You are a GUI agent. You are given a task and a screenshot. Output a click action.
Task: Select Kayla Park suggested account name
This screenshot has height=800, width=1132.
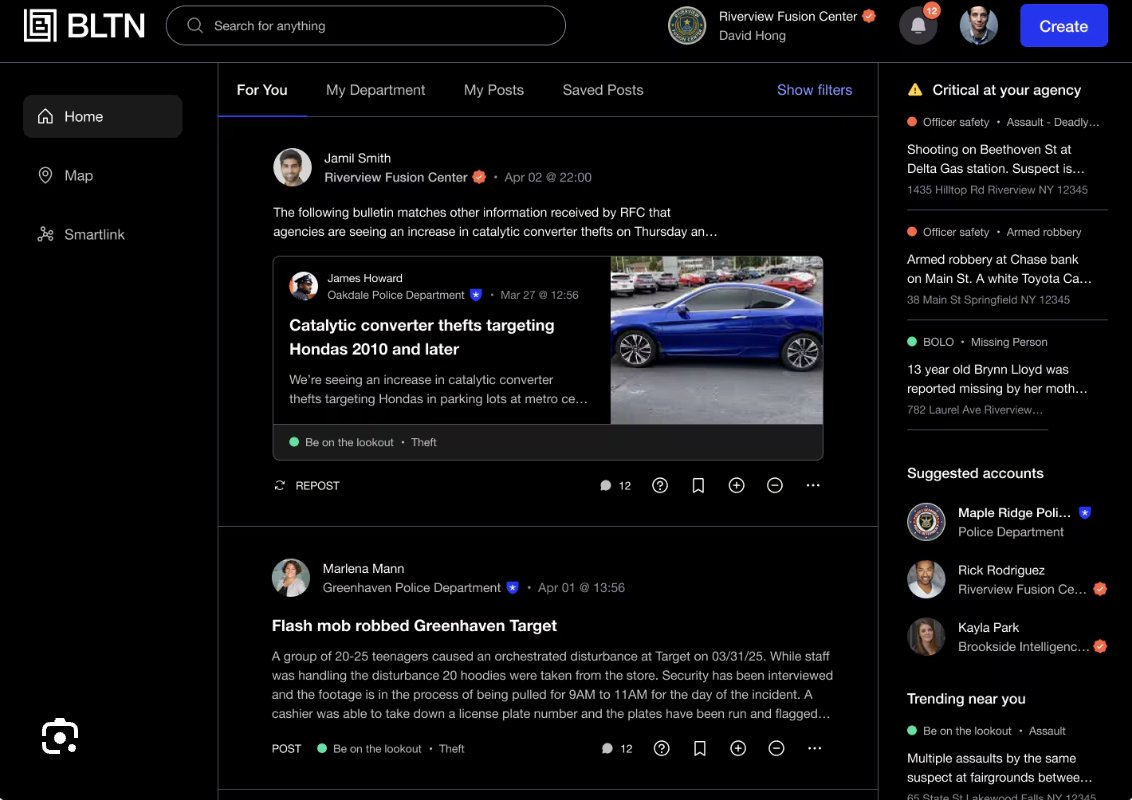(988, 627)
